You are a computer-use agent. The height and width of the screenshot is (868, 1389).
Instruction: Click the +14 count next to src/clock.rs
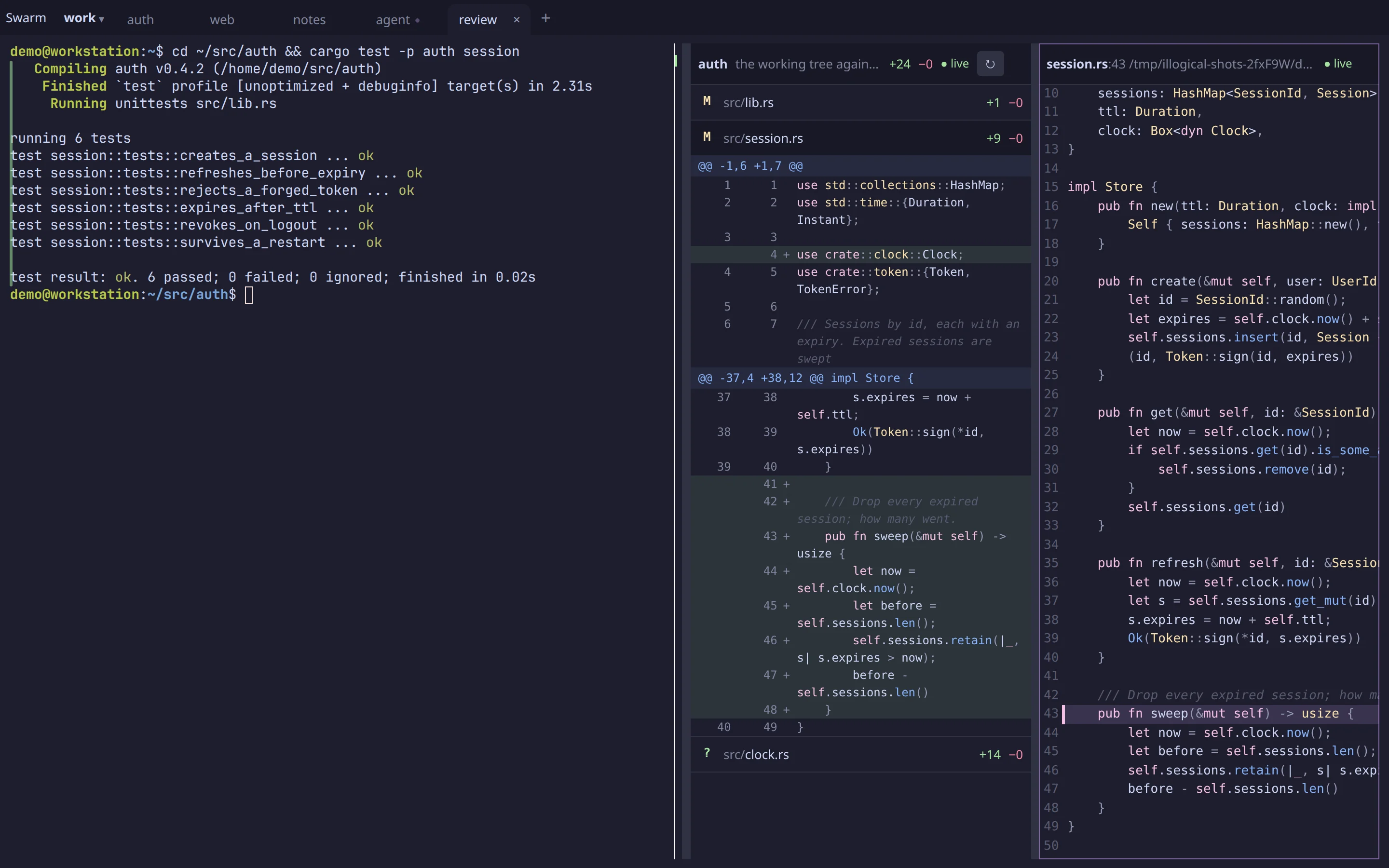tap(990, 754)
